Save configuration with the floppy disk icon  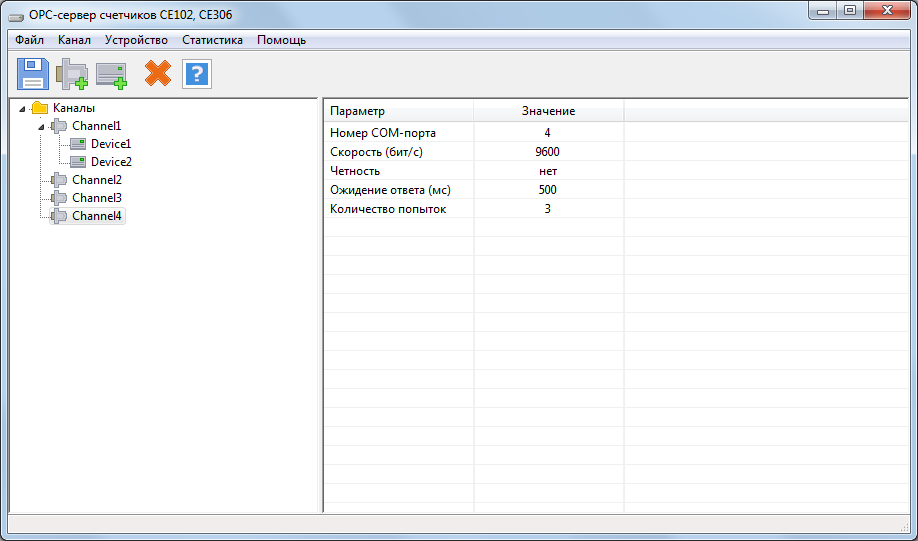(33, 74)
